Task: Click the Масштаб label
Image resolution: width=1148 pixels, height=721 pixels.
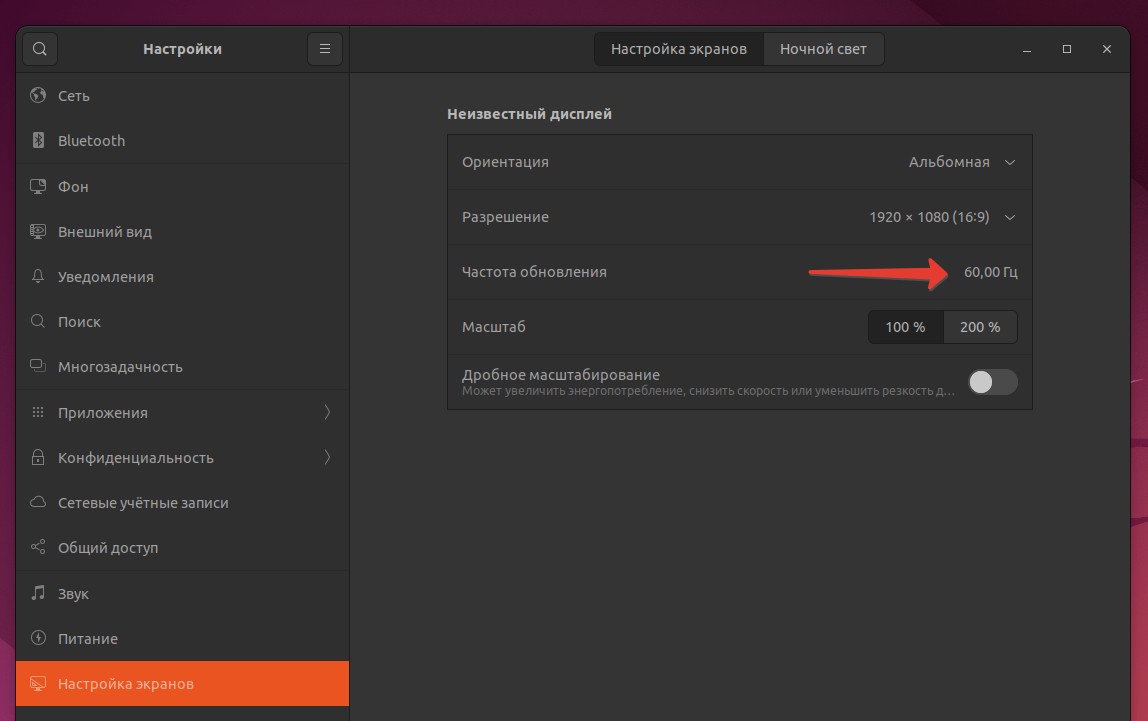Action: coord(493,327)
